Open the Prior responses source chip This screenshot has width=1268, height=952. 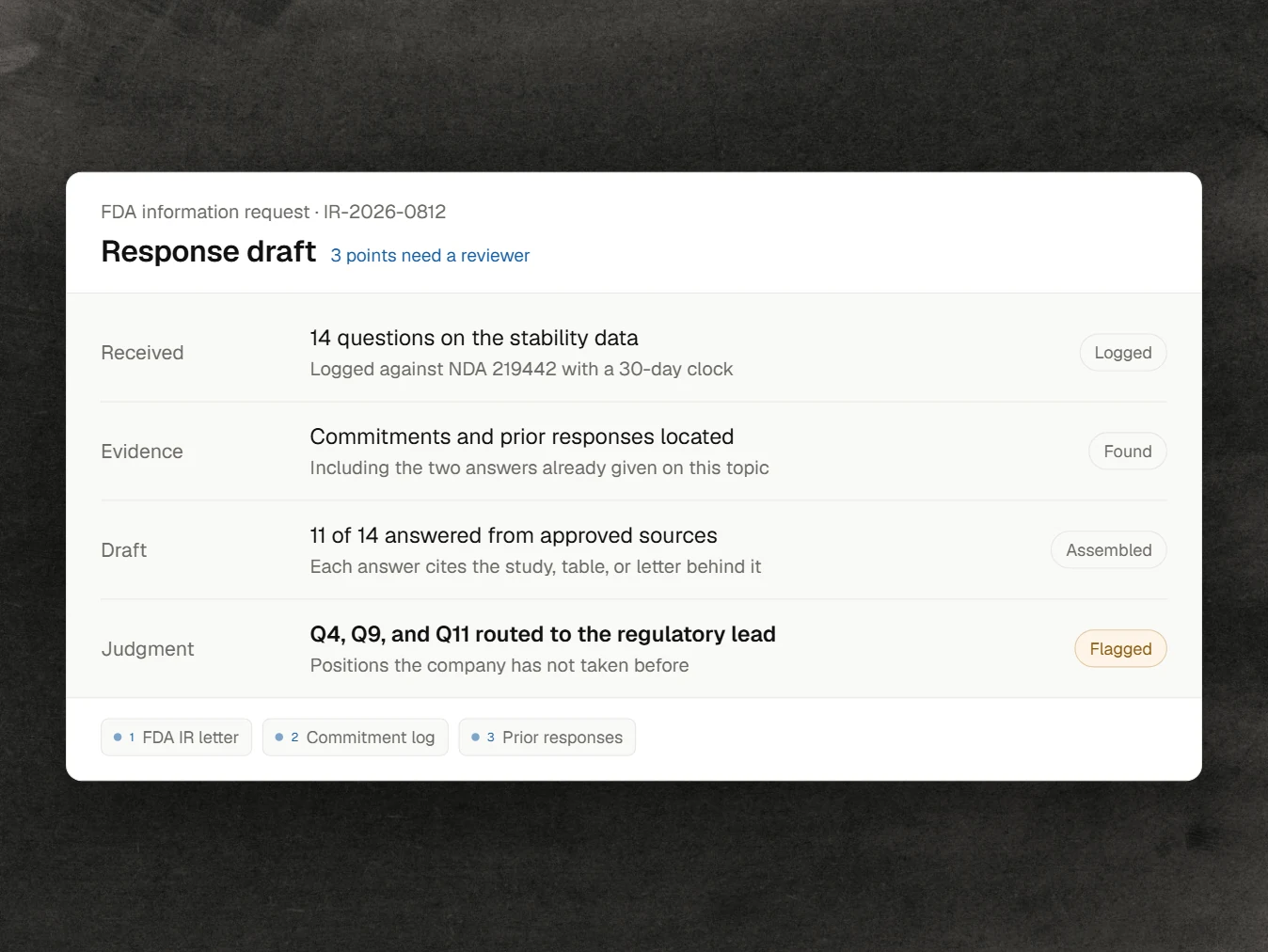pyautogui.click(x=547, y=738)
